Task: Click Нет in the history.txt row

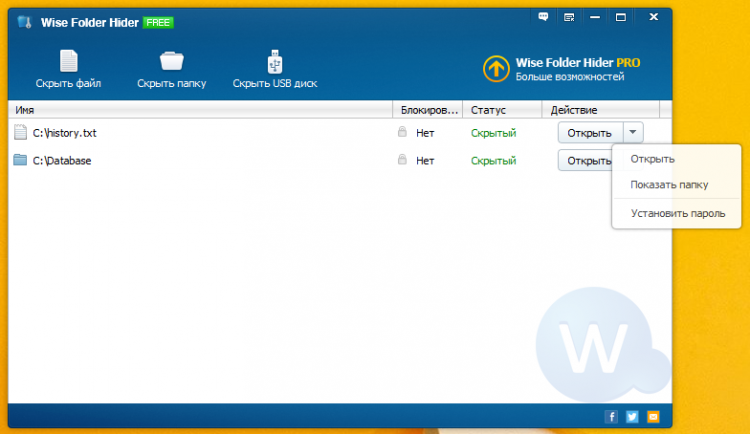Action: pyautogui.click(x=425, y=133)
